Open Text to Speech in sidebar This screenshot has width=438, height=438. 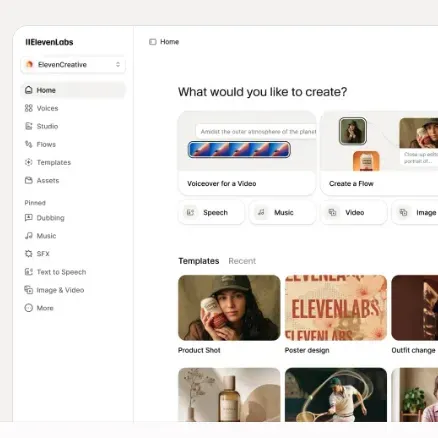tap(73, 272)
